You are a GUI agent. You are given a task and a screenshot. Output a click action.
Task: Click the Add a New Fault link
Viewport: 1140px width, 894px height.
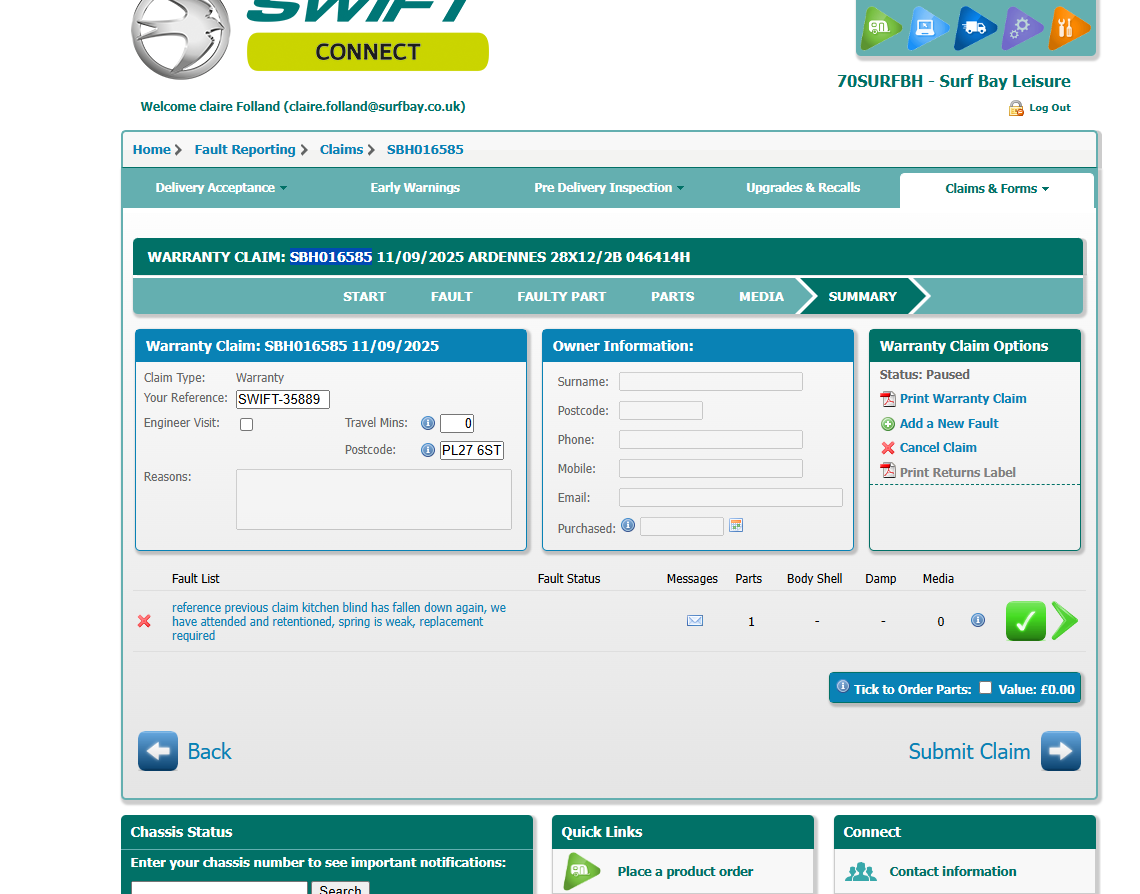pos(949,423)
